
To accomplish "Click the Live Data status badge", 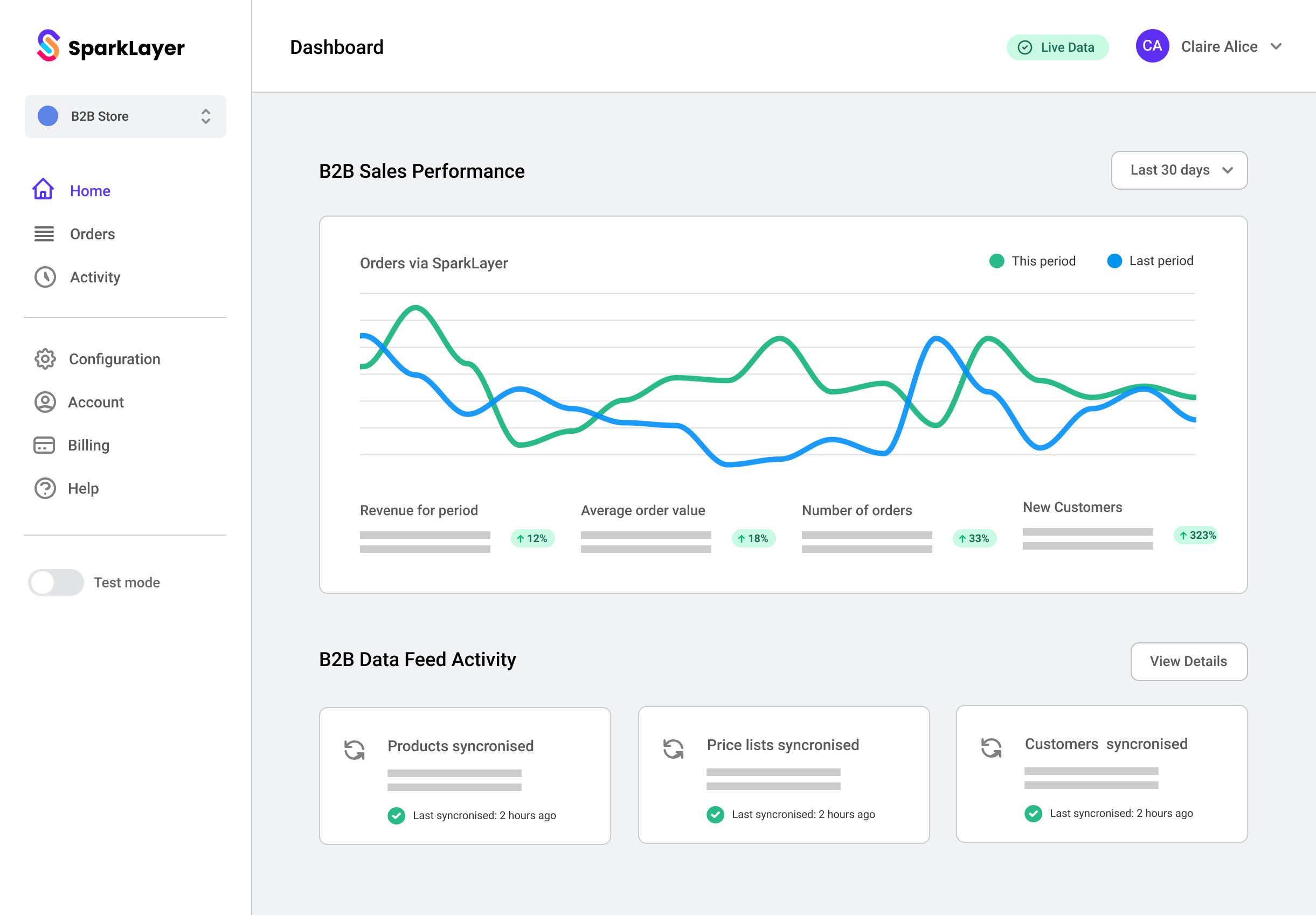I will click(x=1057, y=47).
